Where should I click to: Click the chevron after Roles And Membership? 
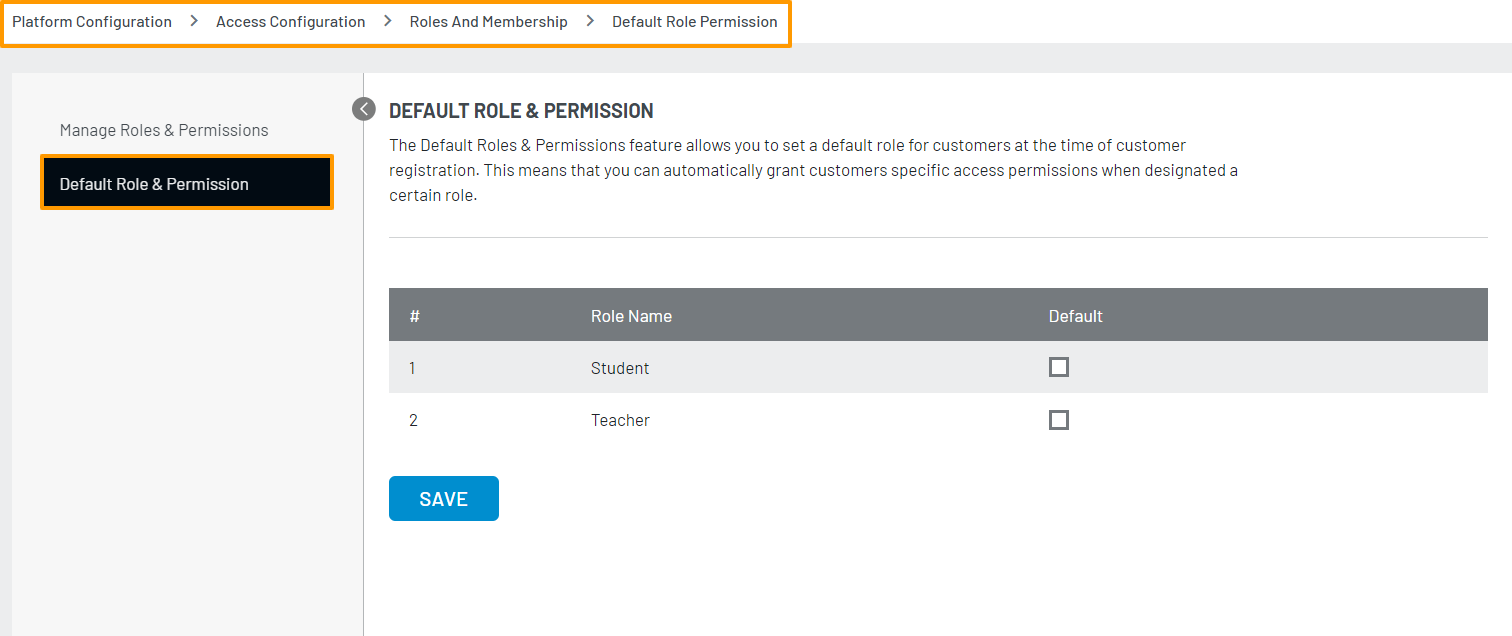[x=589, y=21]
